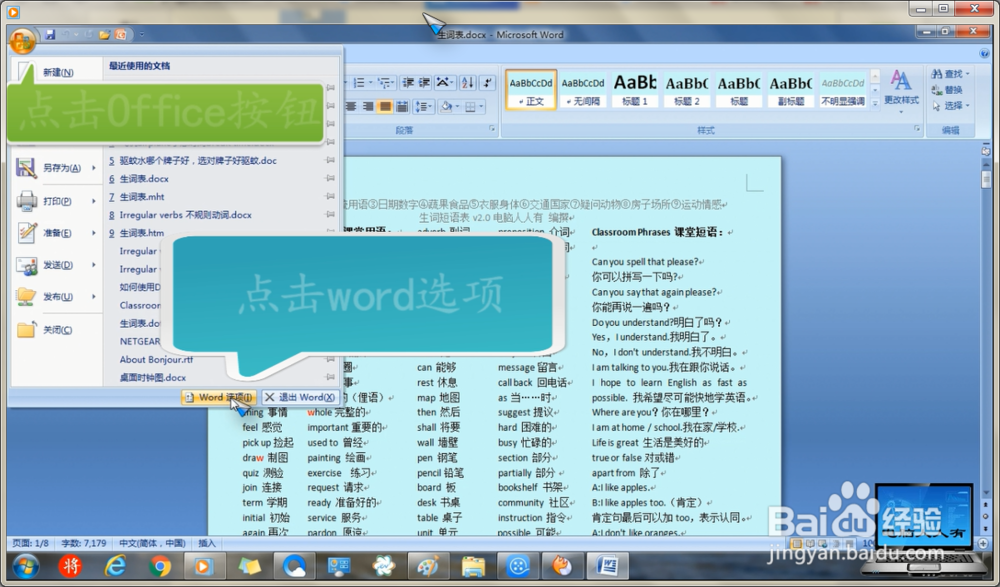The height and width of the screenshot is (587, 1000).
Task: Click the justify alignment icon
Action: pyautogui.click(x=385, y=107)
